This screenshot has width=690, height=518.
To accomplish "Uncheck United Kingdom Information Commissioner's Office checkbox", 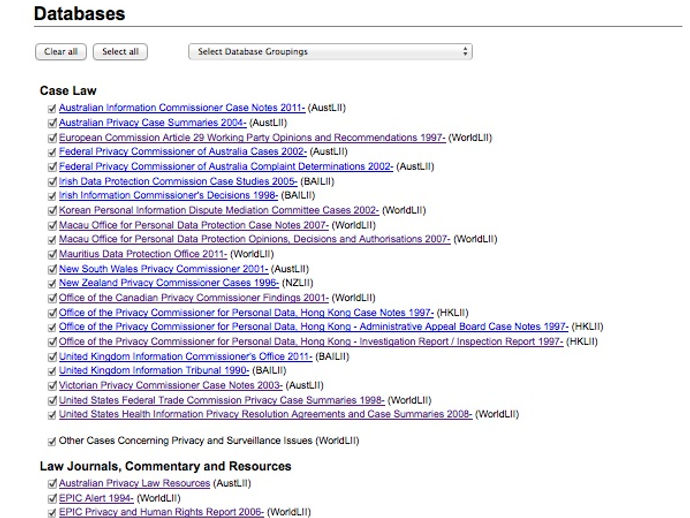I will [52, 356].
